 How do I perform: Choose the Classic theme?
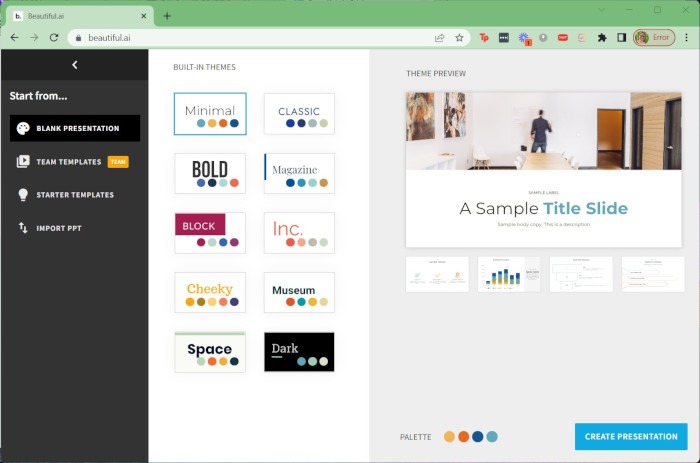[299, 114]
